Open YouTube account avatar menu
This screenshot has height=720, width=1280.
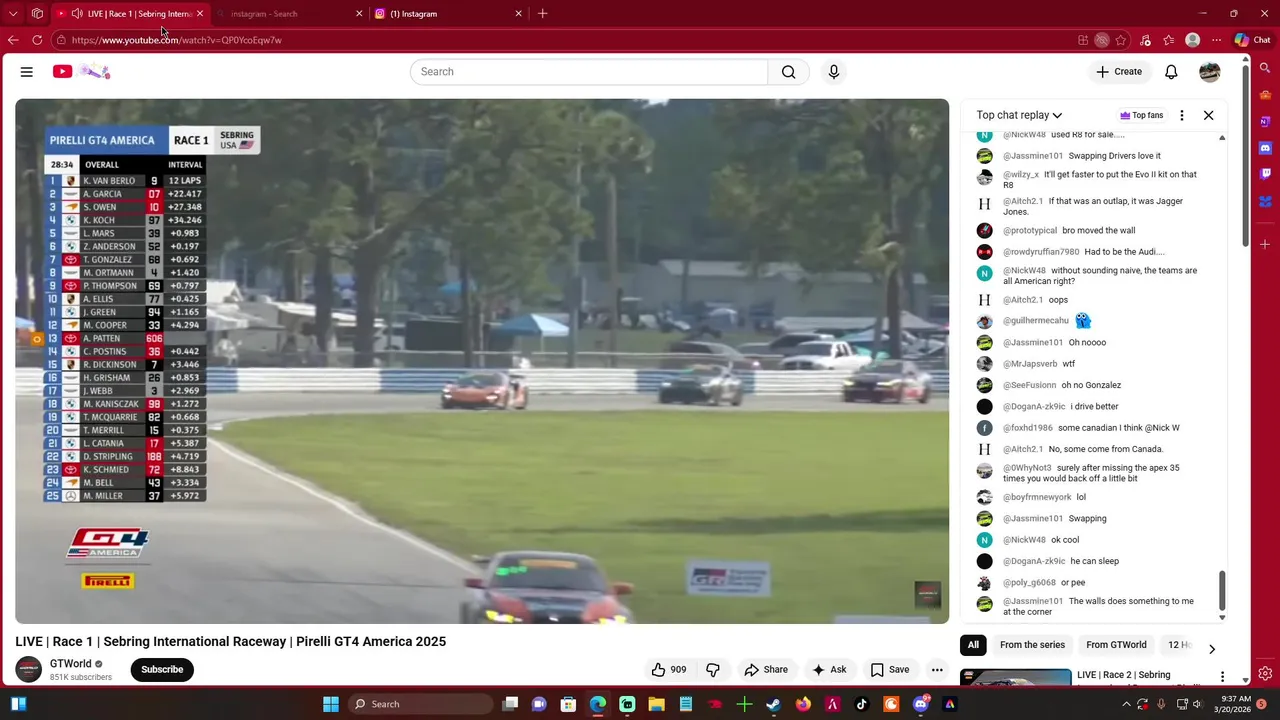(x=1210, y=72)
